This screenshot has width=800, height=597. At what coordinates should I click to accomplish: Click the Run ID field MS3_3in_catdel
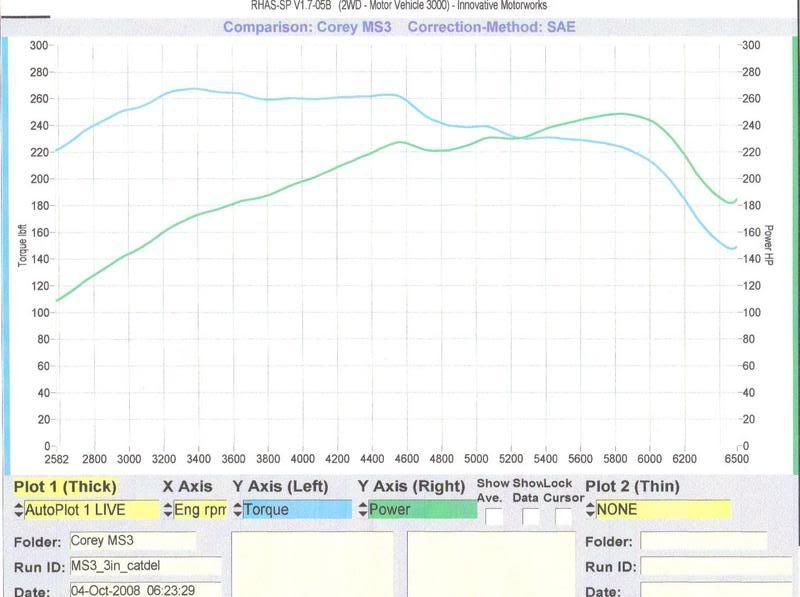[144, 566]
